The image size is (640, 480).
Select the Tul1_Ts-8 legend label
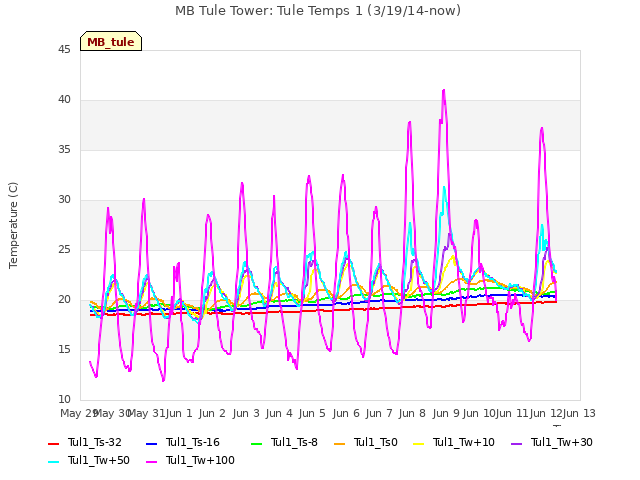click(294, 442)
